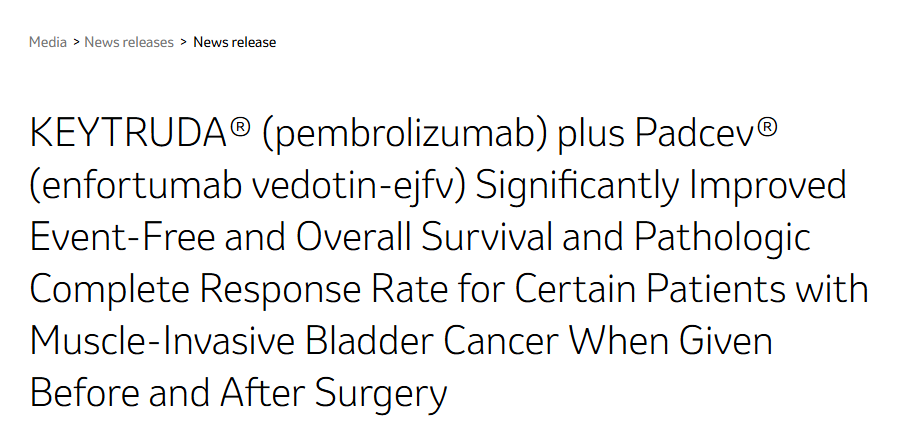The width and height of the screenshot is (897, 446).
Task: Click the word 'Pathologic' in the headline
Action: pyautogui.click(x=724, y=239)
